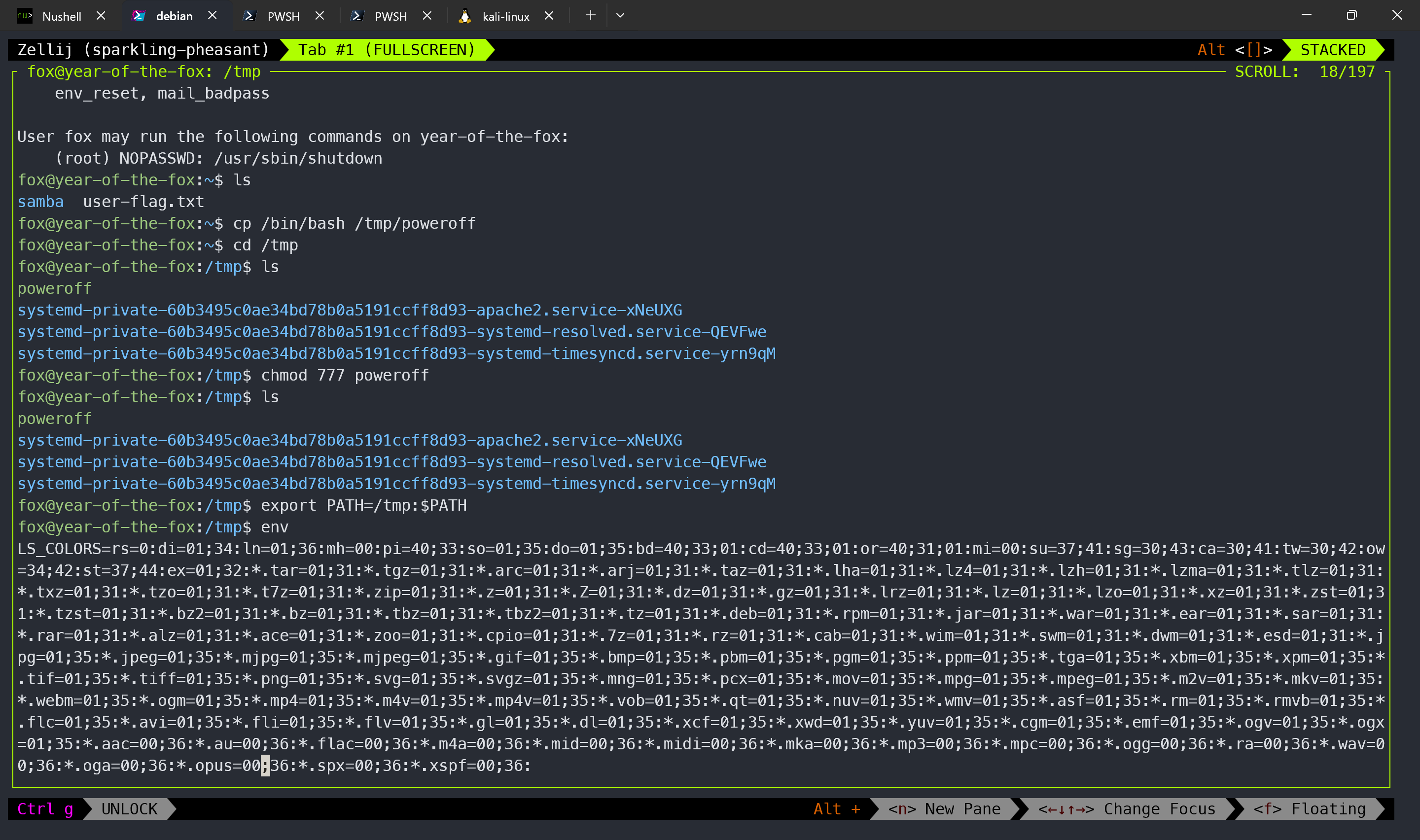Switch to the Nushell tab
The height and width of the screenshot is (840, 1420).
coord(61,16)
